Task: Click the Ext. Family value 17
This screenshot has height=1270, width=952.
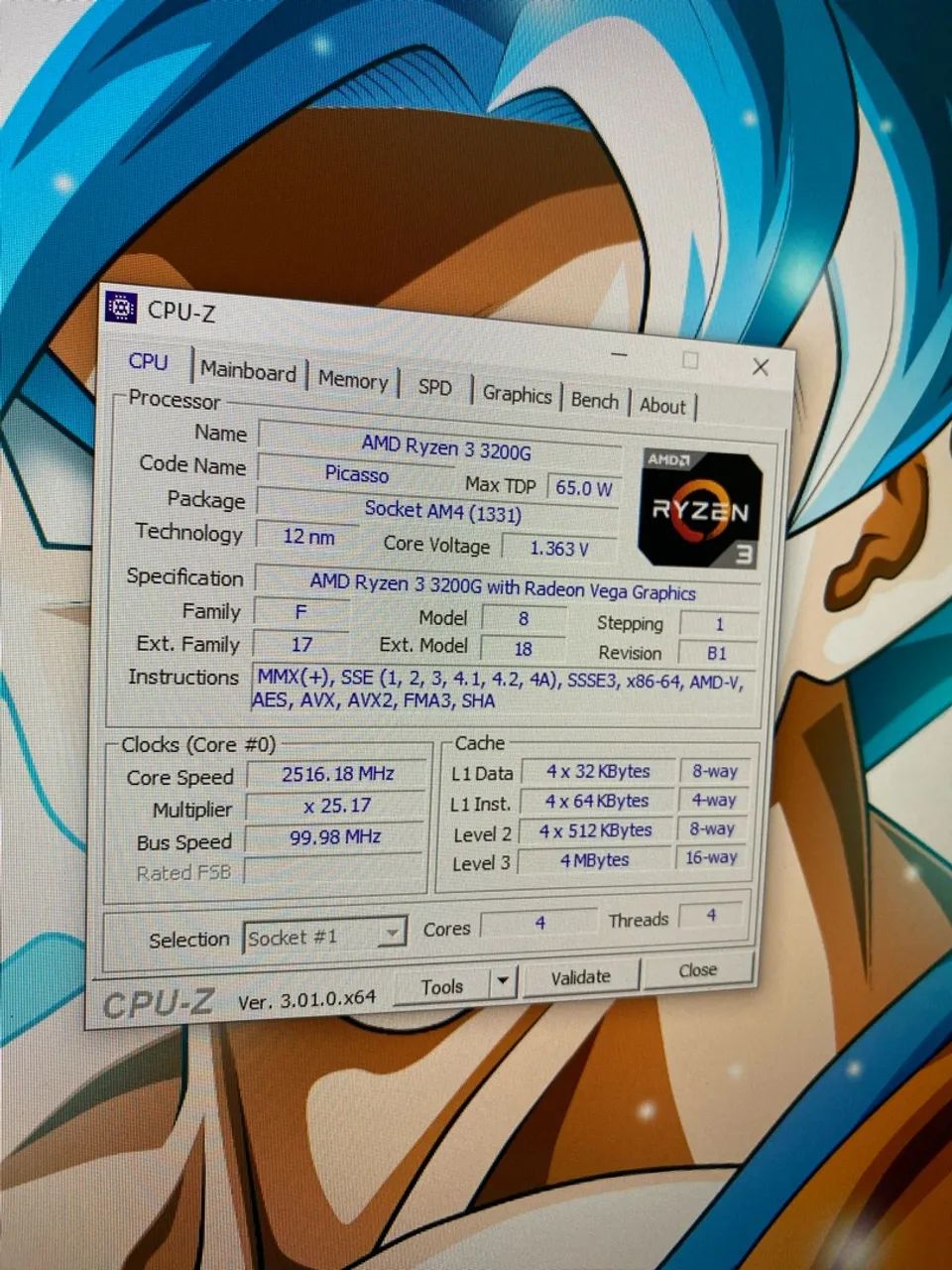Action: [x=301, y=645]
